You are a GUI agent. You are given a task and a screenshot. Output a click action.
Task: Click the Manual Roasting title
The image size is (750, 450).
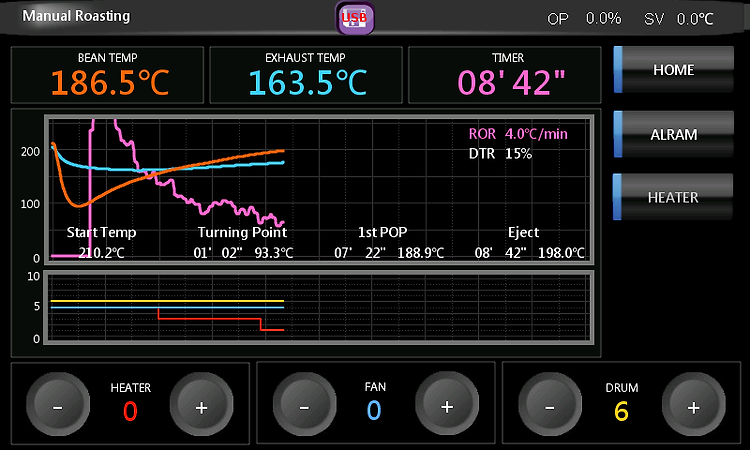click(76, 16)
